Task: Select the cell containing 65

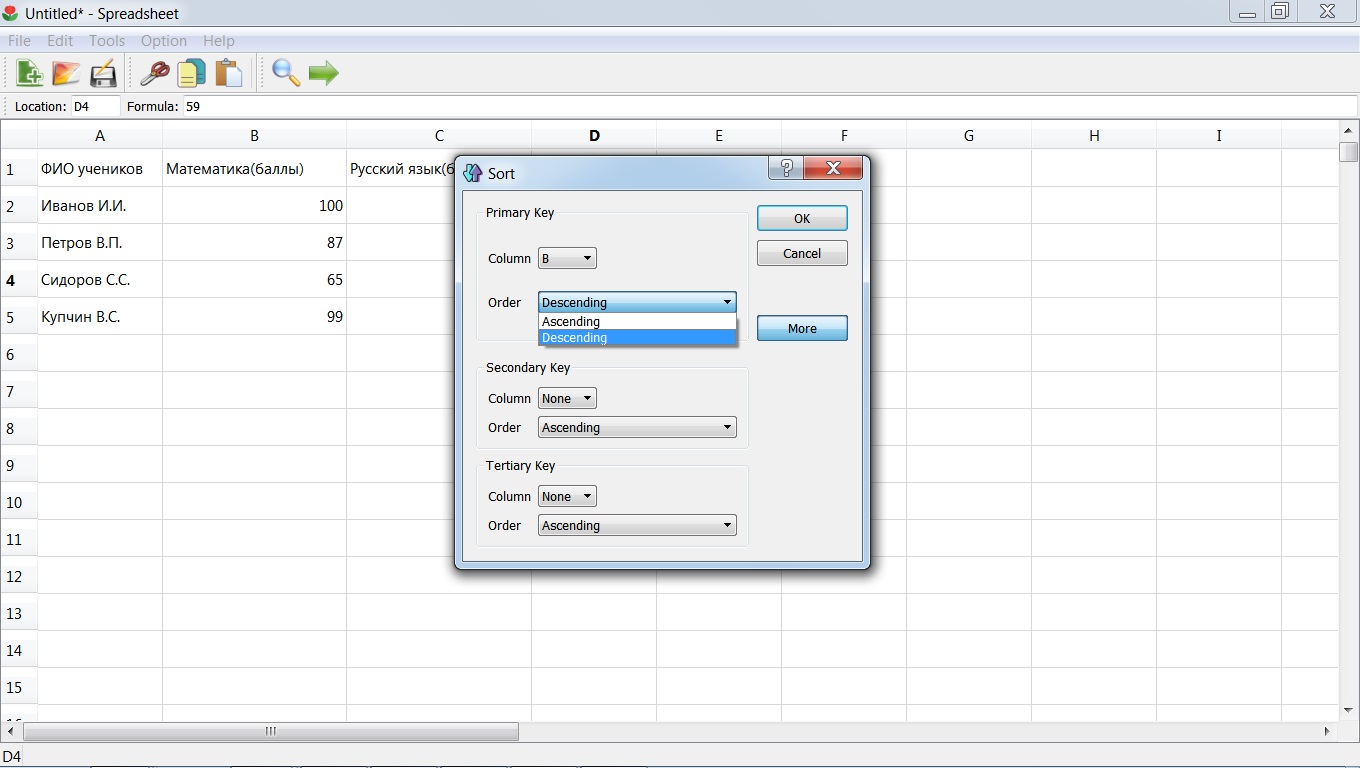Action: (x=254, y=280)
